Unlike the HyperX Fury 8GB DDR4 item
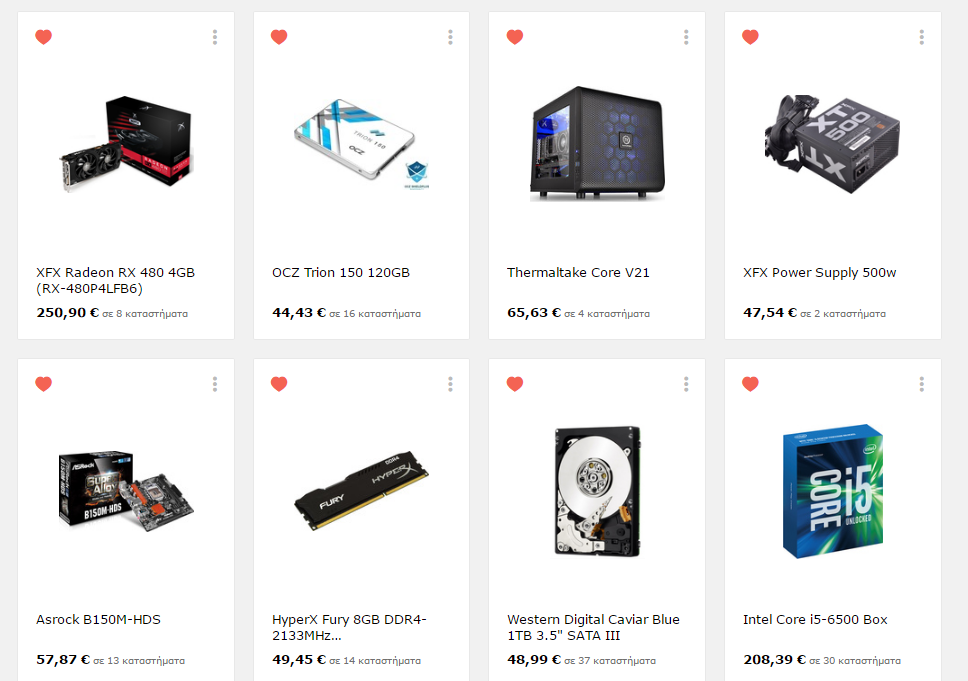The width and height of the screenshot is (968, 681). tap(279, 384)
